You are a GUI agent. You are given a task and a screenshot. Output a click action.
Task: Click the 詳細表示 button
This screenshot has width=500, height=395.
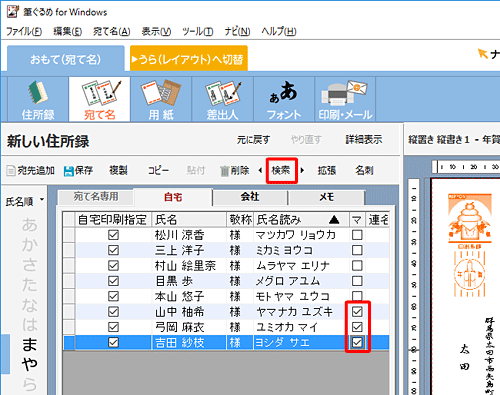pyautogui.click(x=364, y=139)
